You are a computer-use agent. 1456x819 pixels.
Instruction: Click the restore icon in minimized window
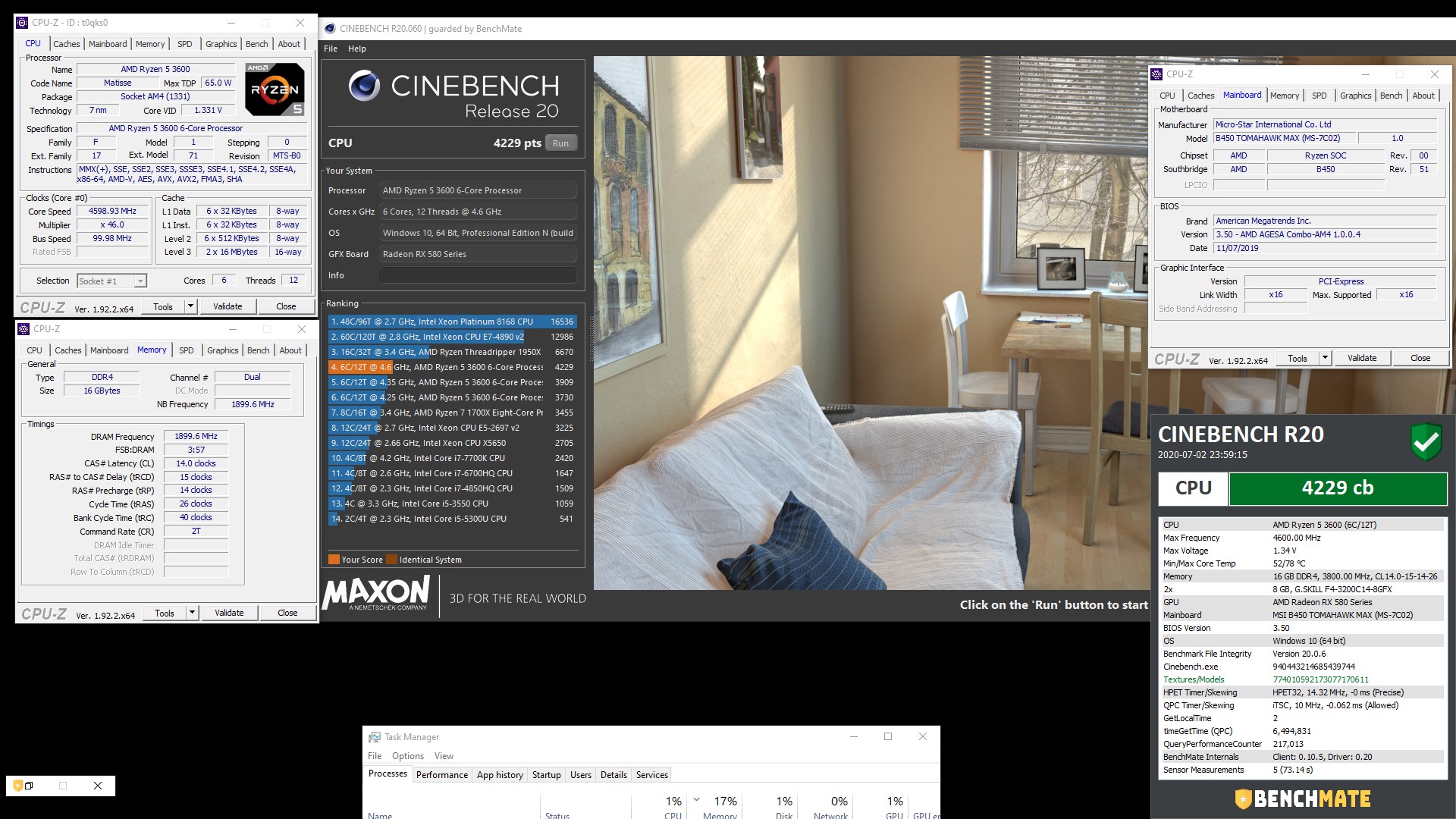(x=29, y=786)
